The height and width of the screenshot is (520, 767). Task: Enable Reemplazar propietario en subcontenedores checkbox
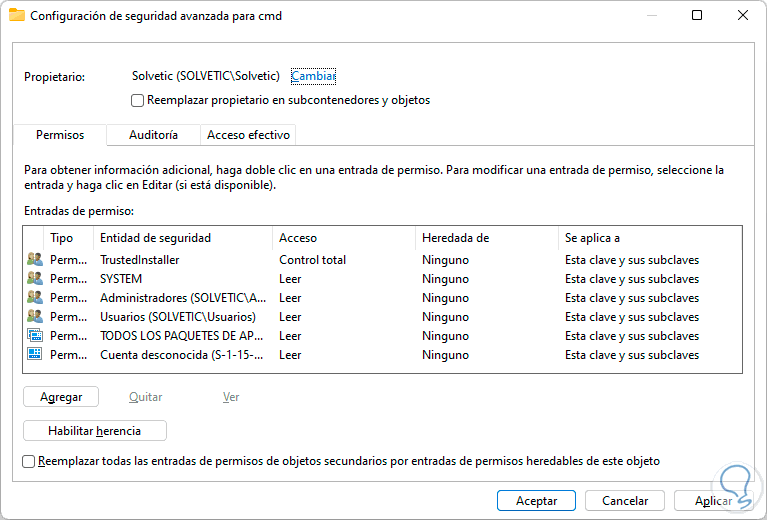pyautogui.click(x=138, y=100)
